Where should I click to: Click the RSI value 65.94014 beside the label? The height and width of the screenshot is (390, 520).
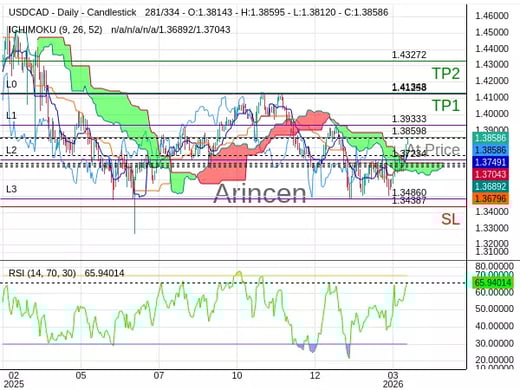coord(104,273)
